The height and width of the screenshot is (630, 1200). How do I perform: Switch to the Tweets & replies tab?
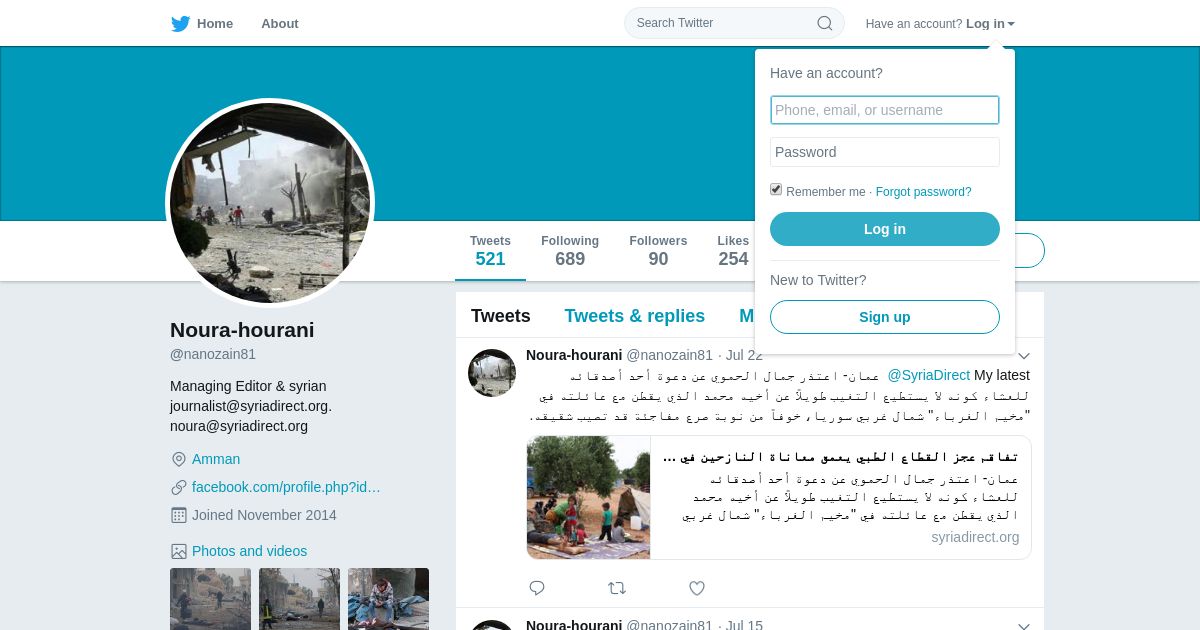tap(634, 316)
